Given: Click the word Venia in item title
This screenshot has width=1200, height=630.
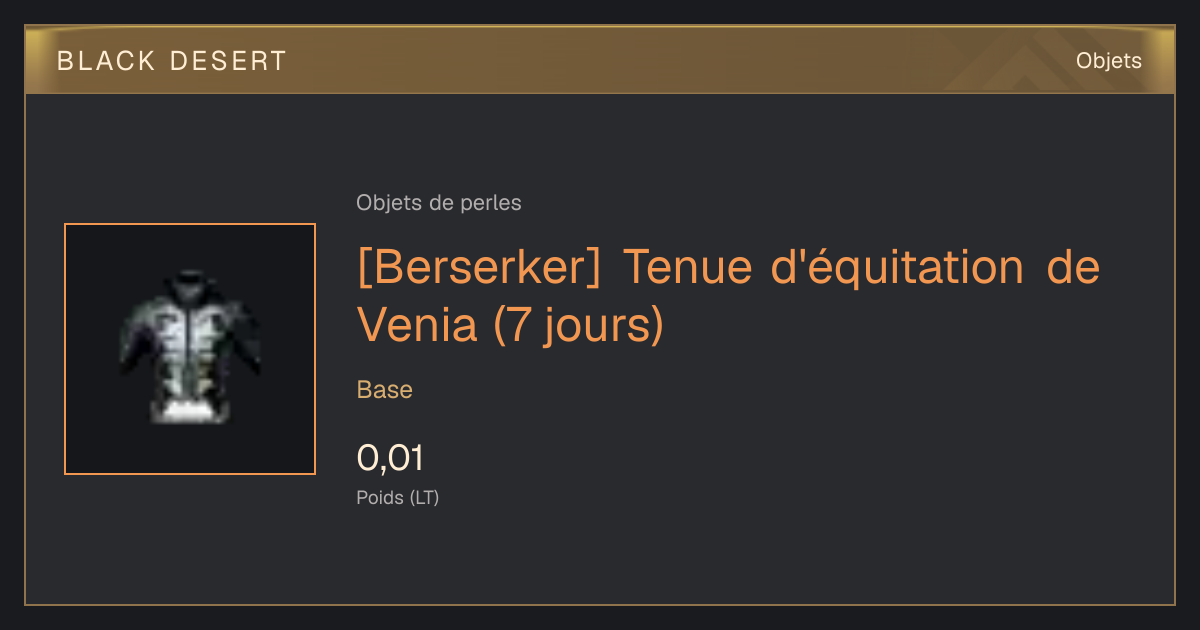Looking at the screenshot, I should 417,324.
